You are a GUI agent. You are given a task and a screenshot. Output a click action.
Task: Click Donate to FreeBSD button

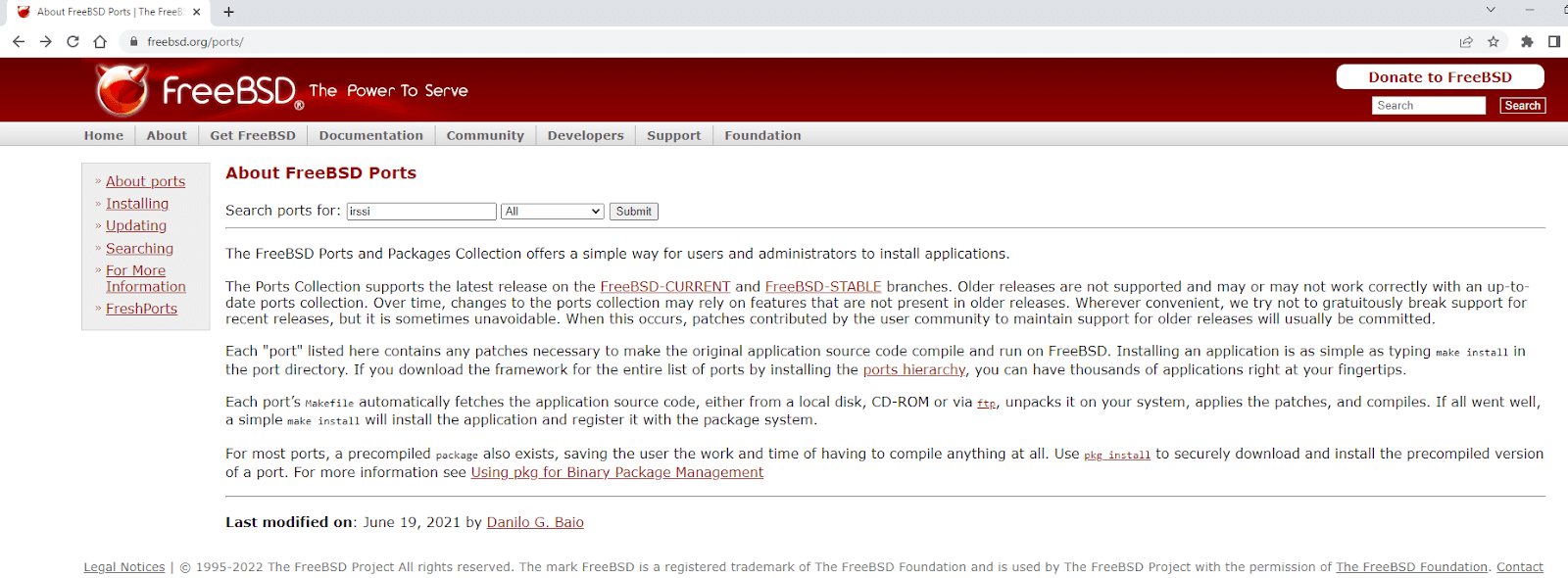point(1440,77)
